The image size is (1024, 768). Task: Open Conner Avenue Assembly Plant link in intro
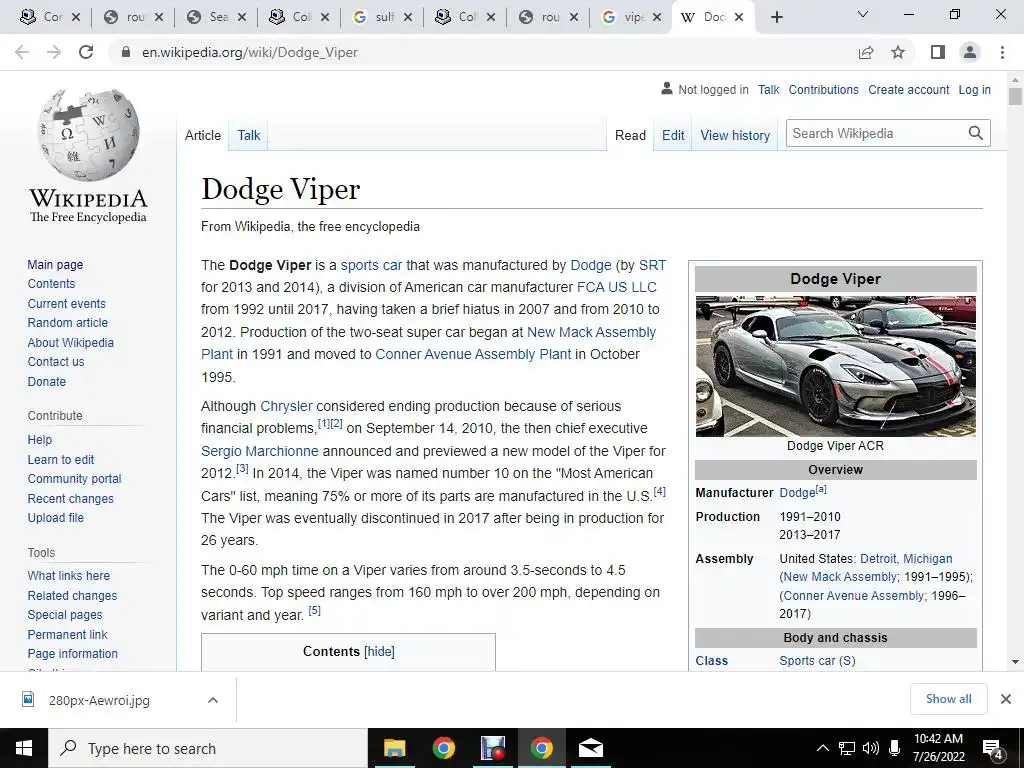(473, 354)
